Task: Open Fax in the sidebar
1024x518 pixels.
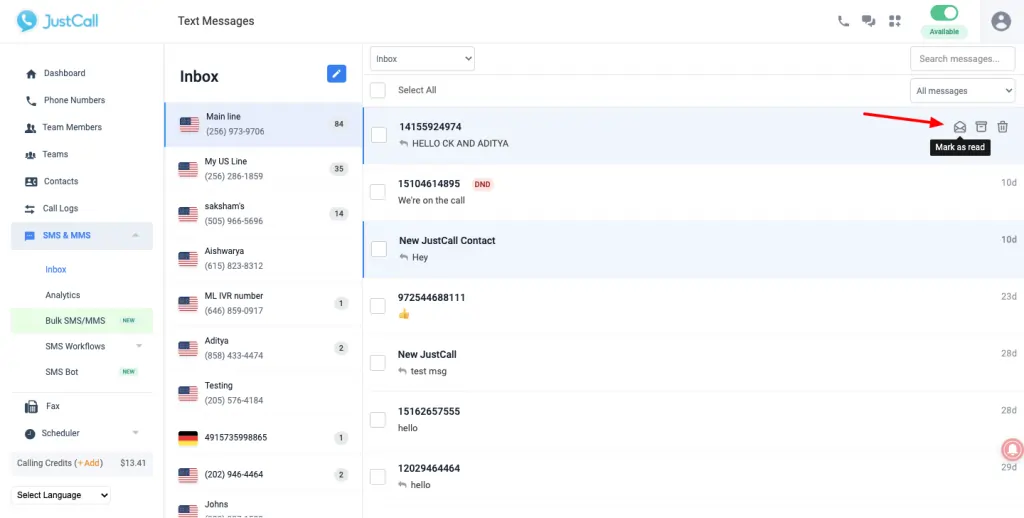Action: coord(52,406)
